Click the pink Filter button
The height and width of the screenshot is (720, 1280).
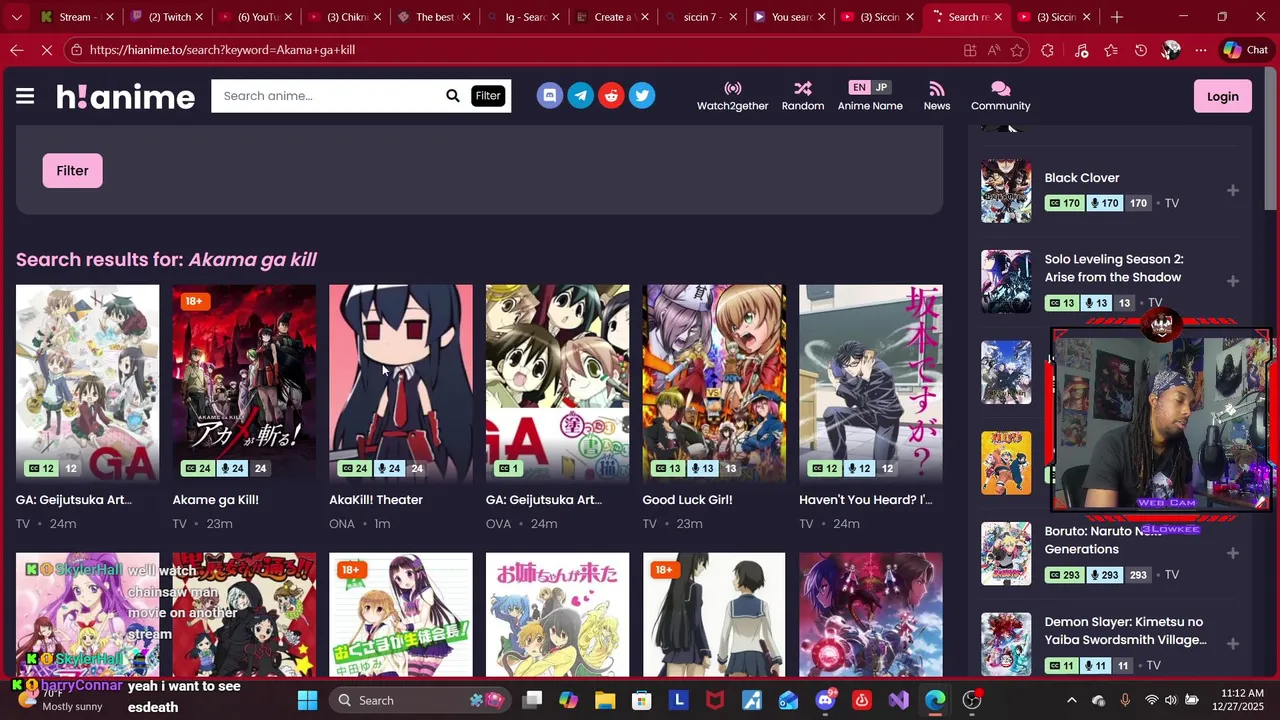pos(72,171)
